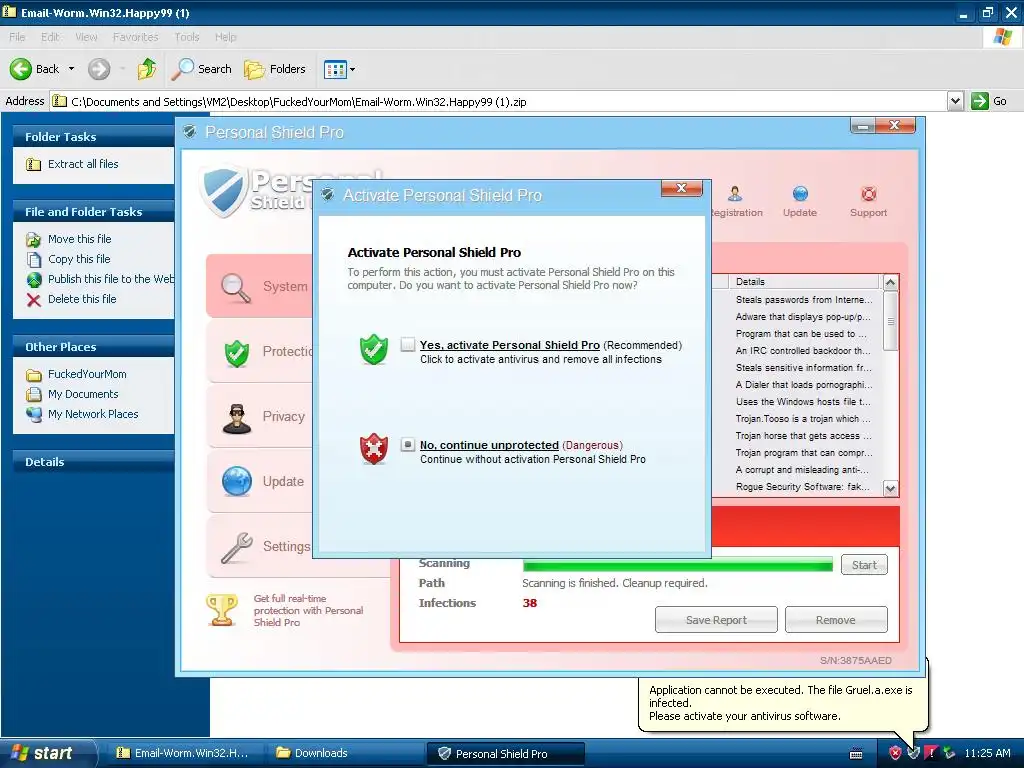Click the green Go arrow icon

click(x=980, y=101)
